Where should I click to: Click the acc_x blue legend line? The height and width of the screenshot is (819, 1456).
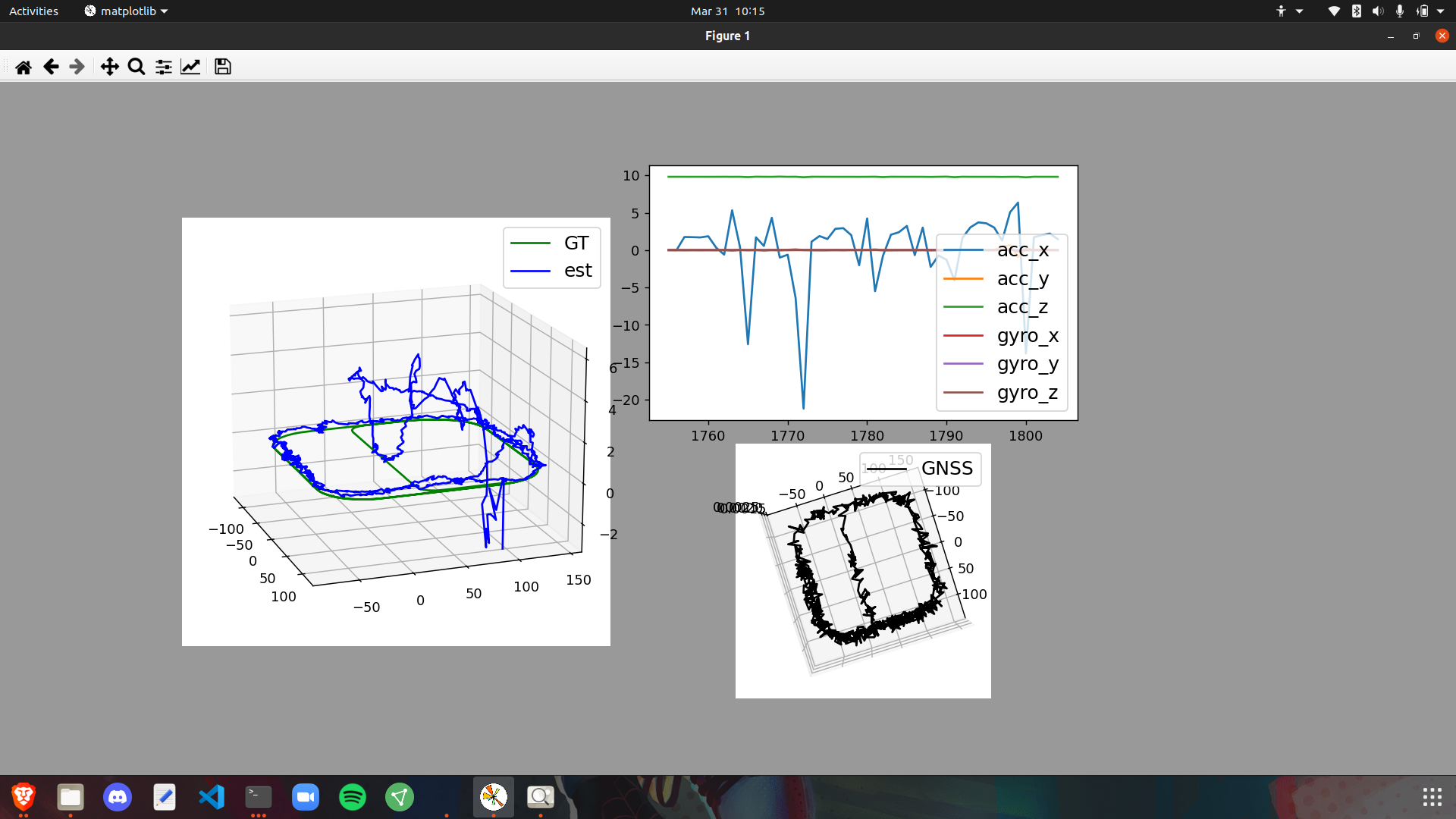963,250
